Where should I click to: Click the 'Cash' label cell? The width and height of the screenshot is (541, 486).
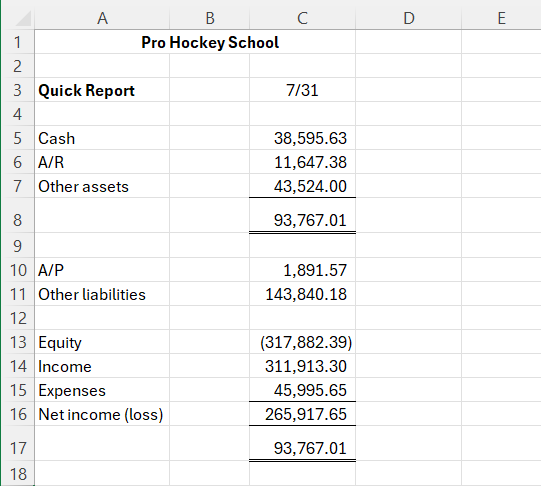click(102, 138)
